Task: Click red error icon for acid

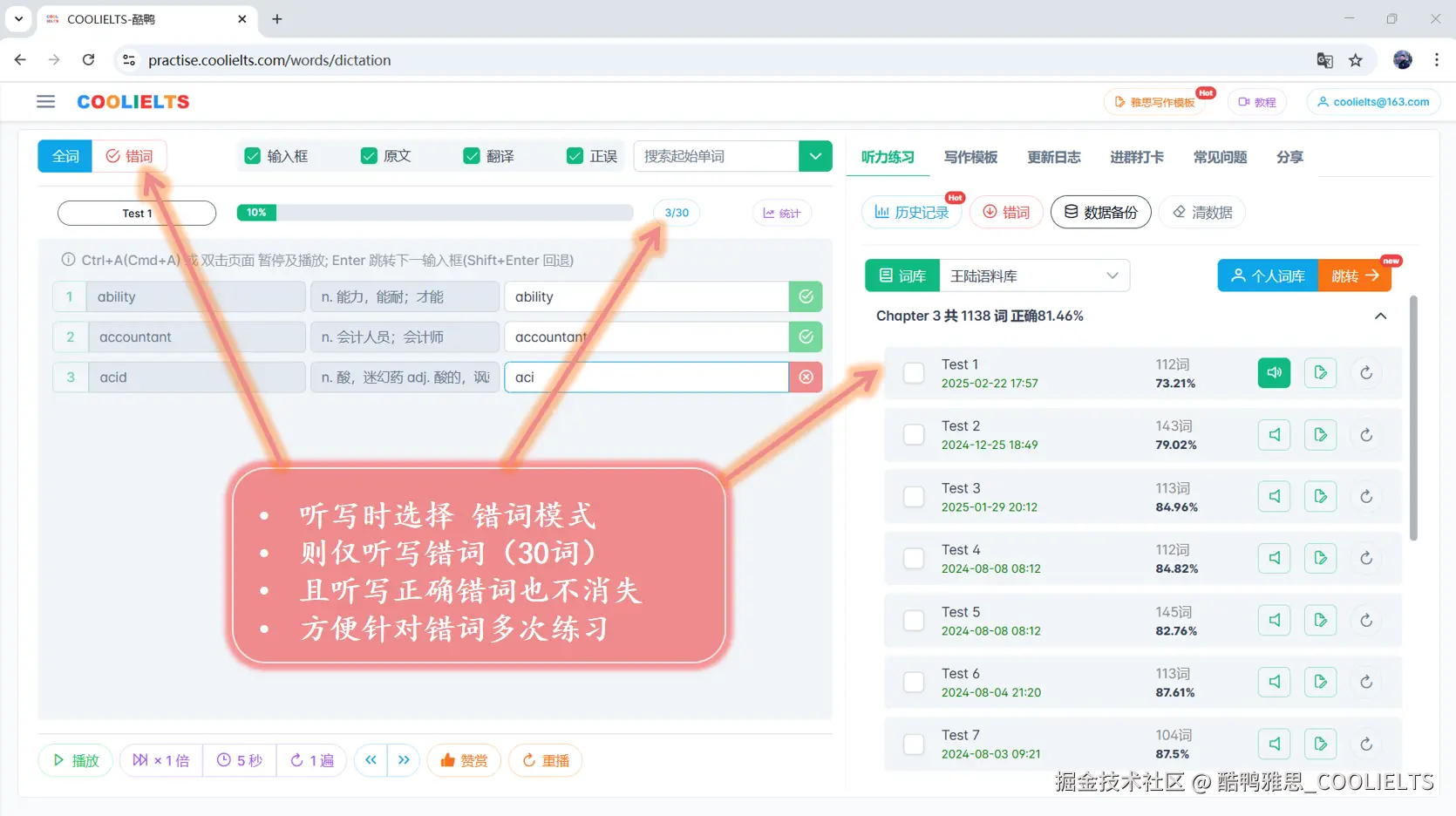Action: coord(806,377)
